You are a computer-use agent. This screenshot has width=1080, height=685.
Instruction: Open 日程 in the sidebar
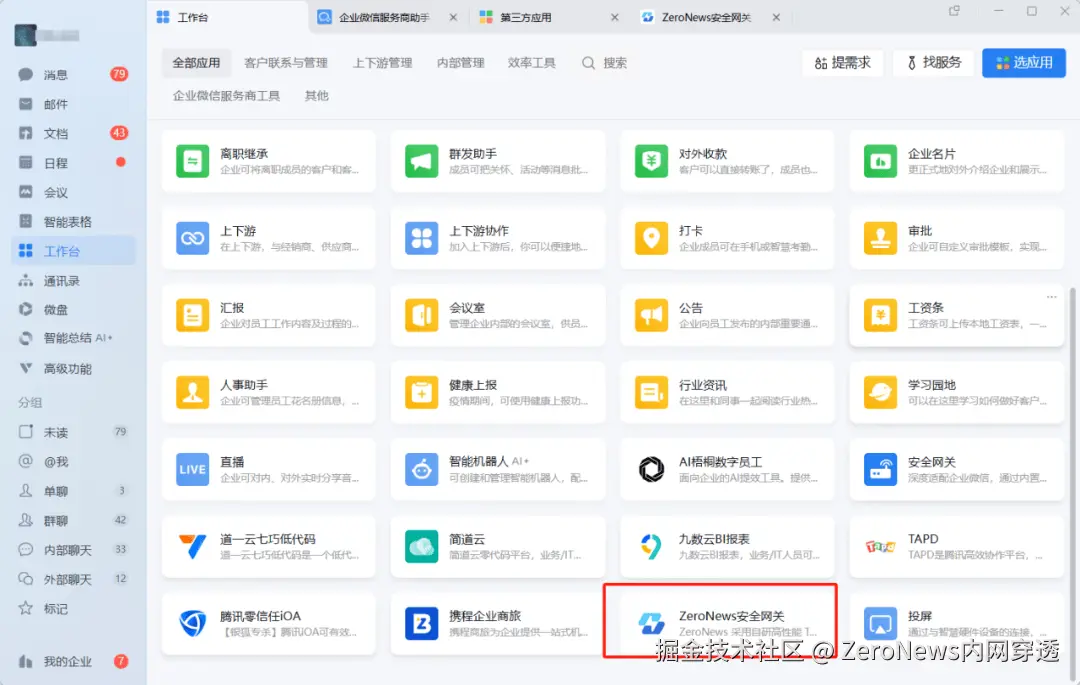73,162
